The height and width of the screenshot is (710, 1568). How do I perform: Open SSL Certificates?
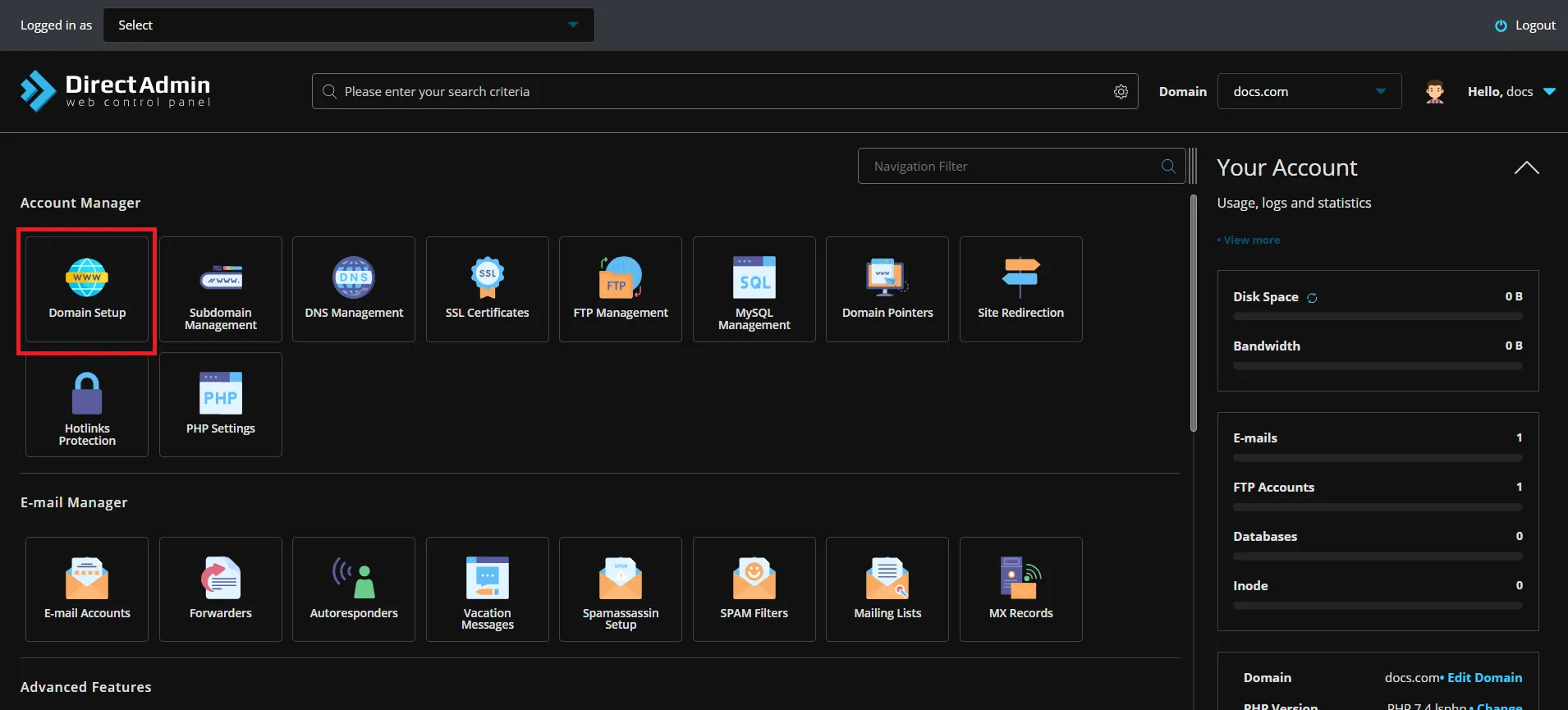pyautogui.click(x=487, y=289)
